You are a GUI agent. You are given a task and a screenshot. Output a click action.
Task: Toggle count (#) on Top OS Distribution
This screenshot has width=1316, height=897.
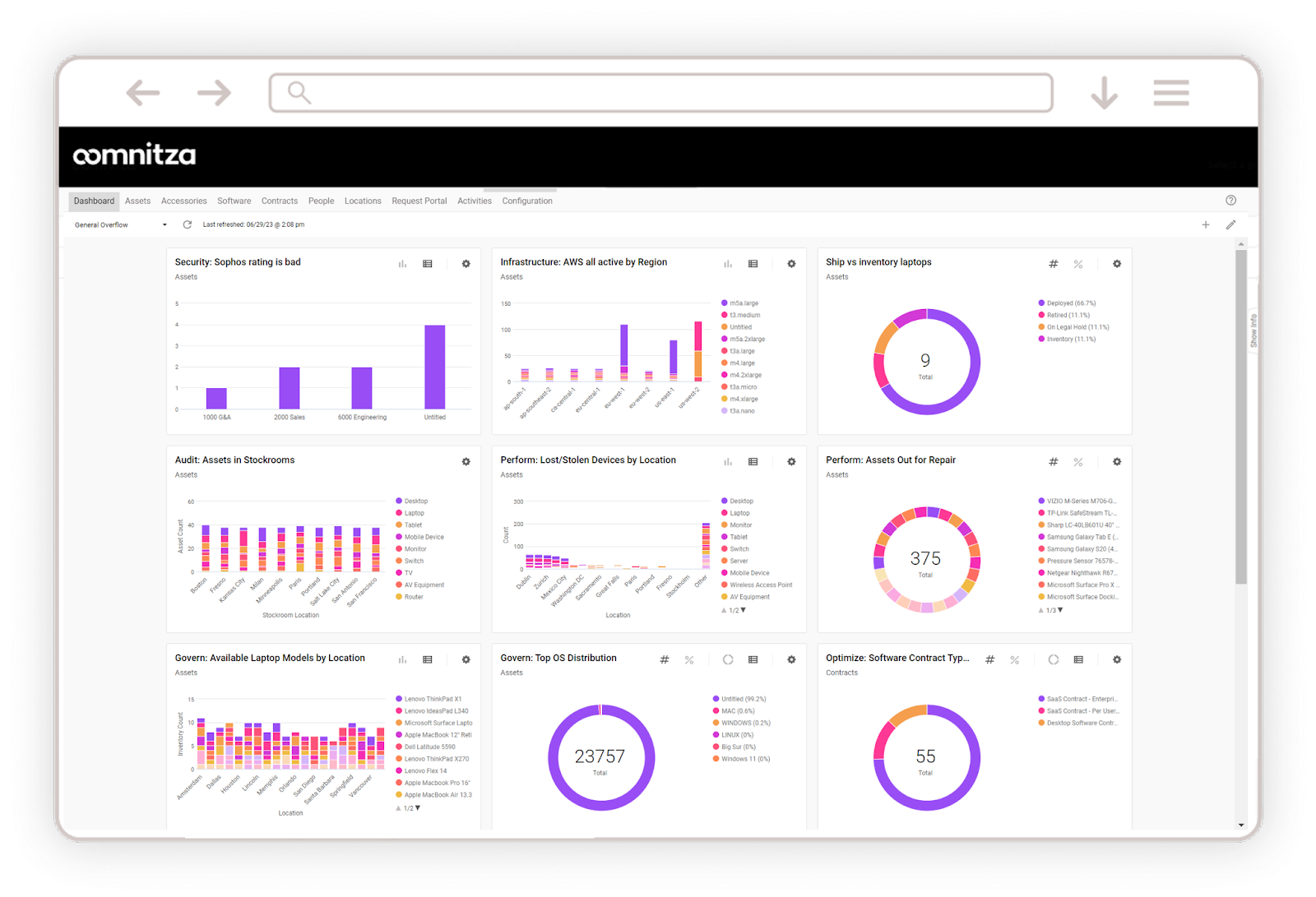[665, 659]
